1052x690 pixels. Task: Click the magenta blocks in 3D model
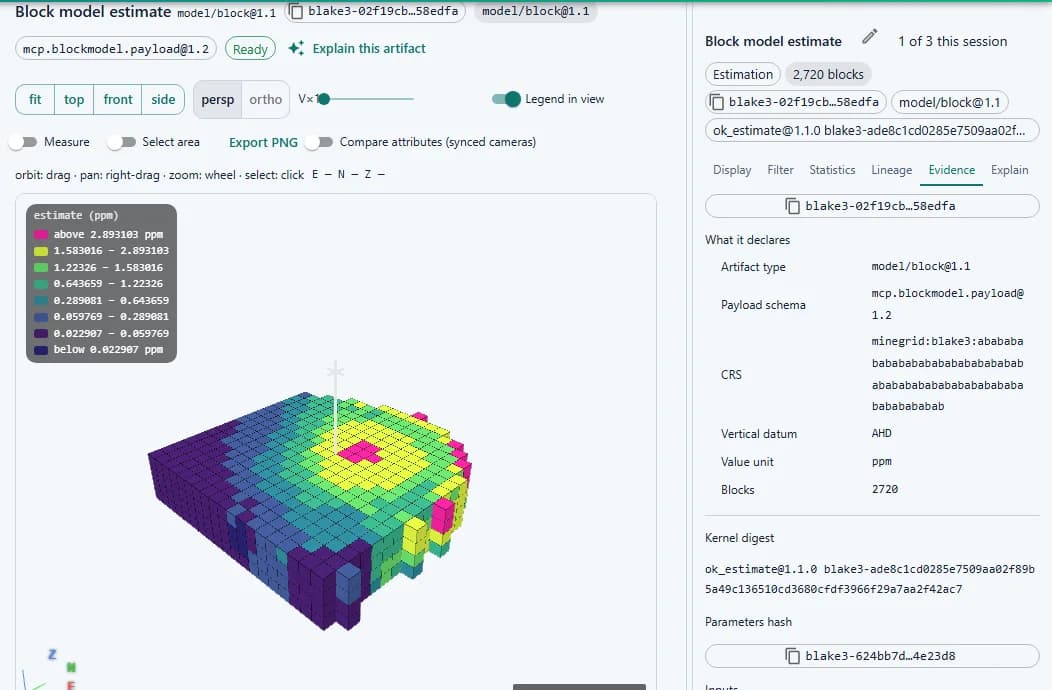[360, 452]
